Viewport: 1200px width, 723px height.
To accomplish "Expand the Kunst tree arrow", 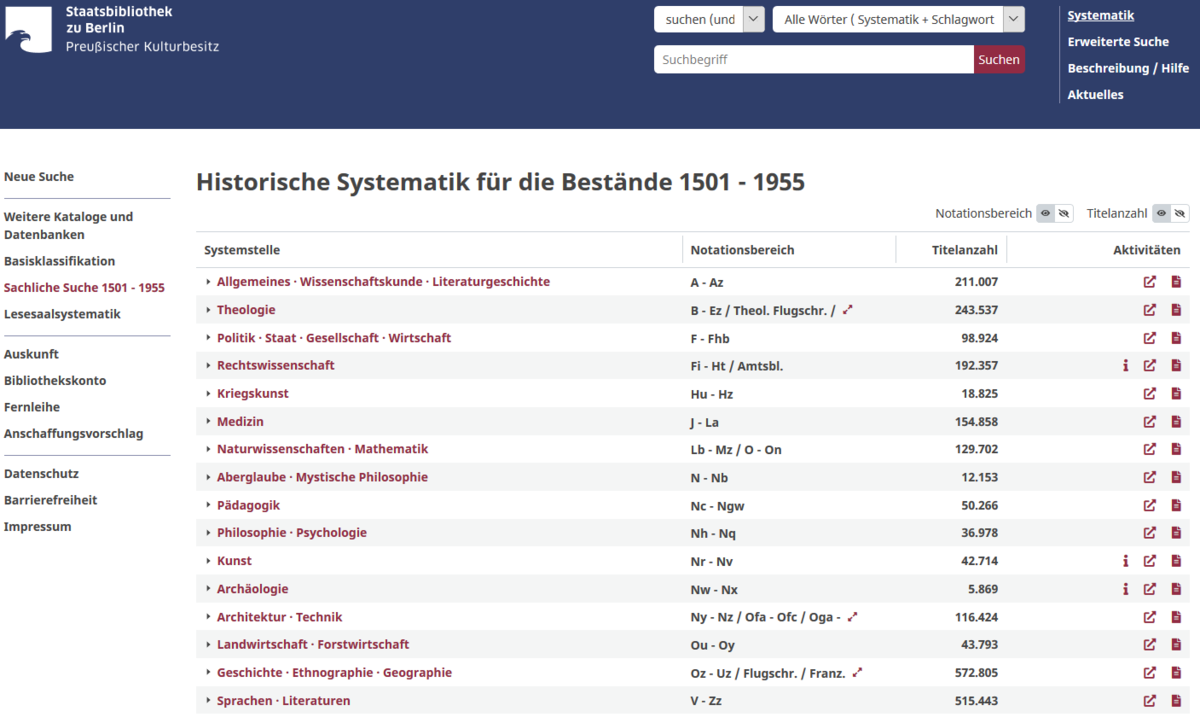I will (x=208, y=561).
